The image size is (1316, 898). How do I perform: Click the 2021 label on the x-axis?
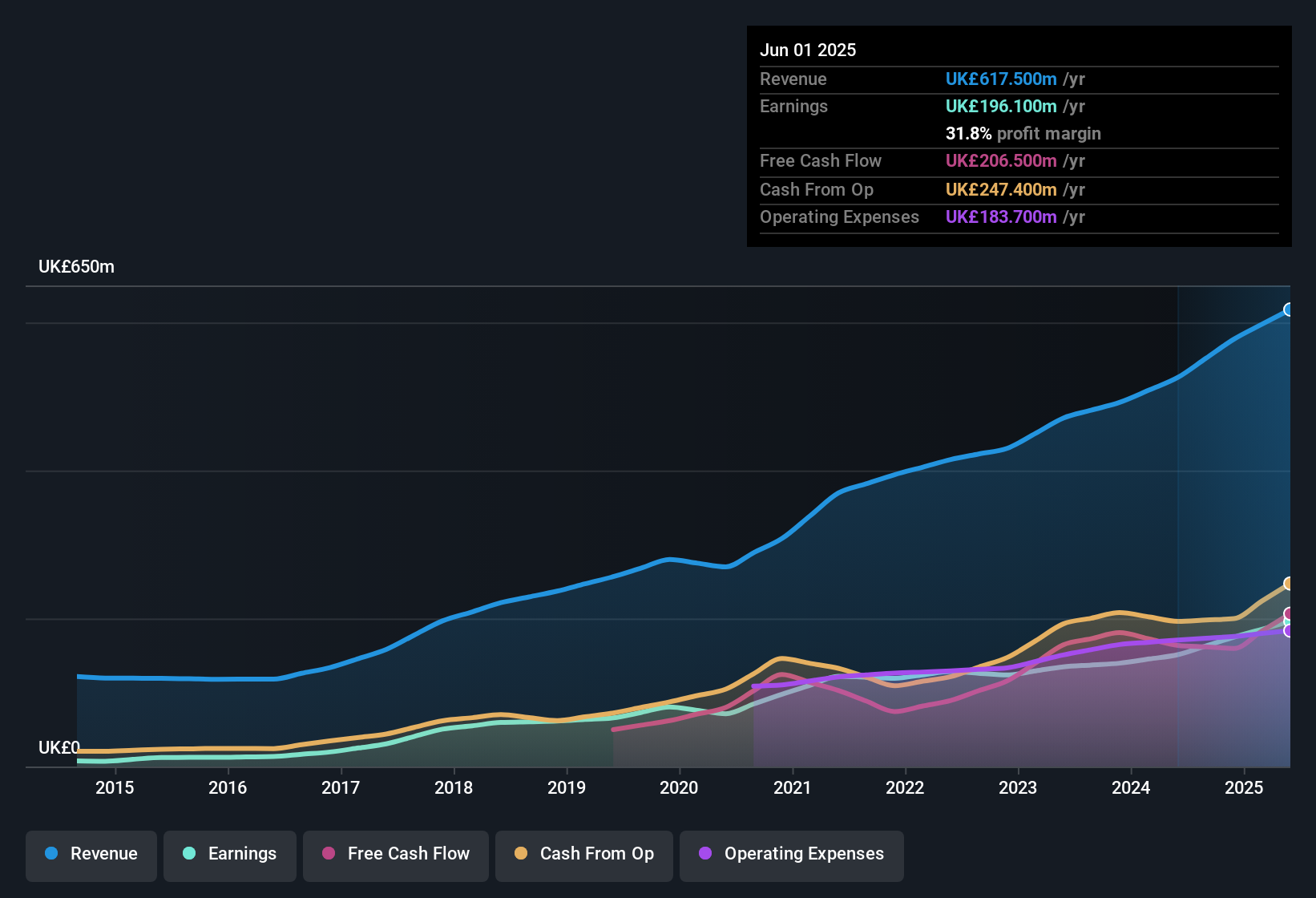click(x=792, y=788)
